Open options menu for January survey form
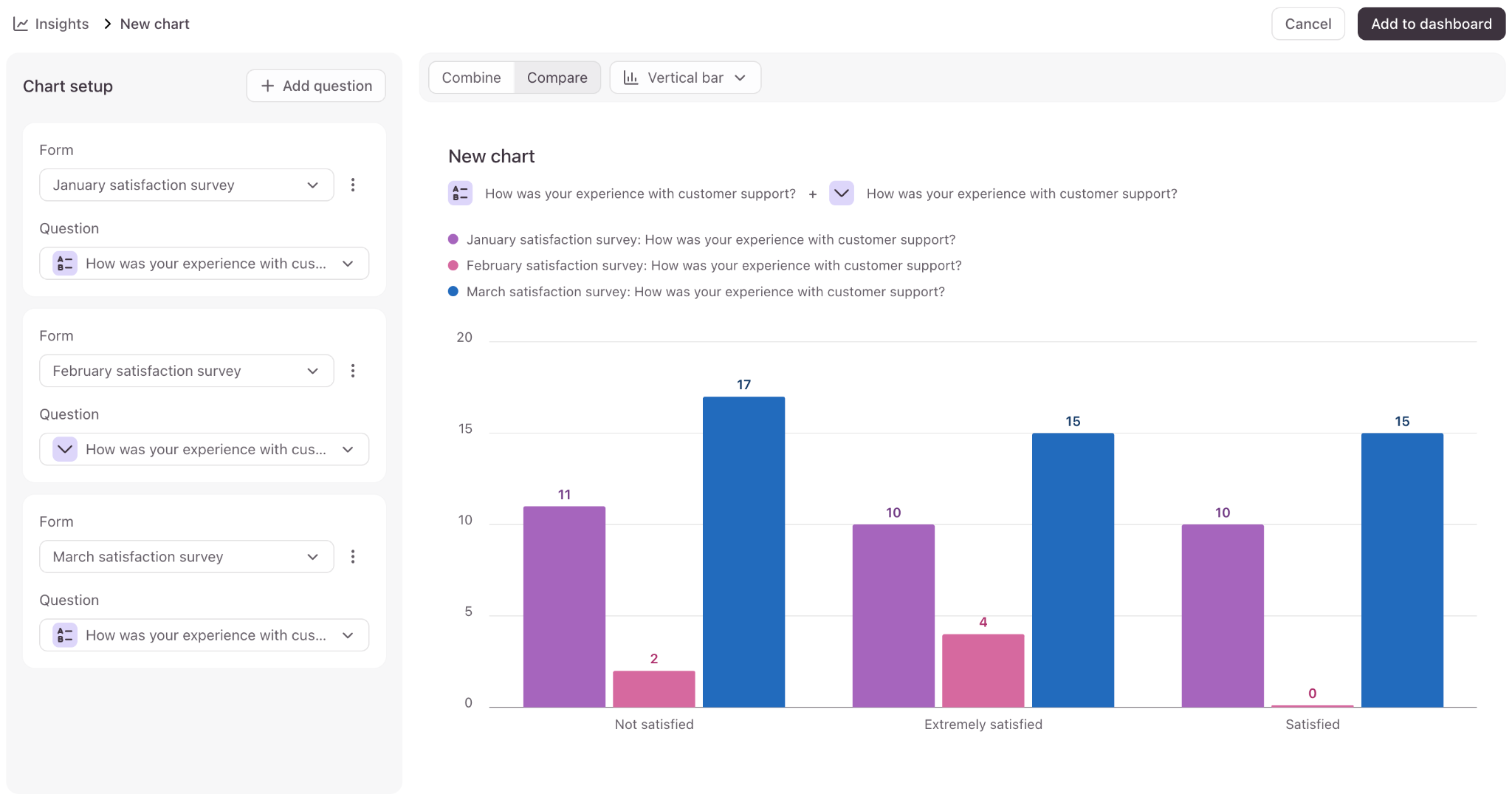This screenshot has width=1512, height=794. [x=353, y=185]
